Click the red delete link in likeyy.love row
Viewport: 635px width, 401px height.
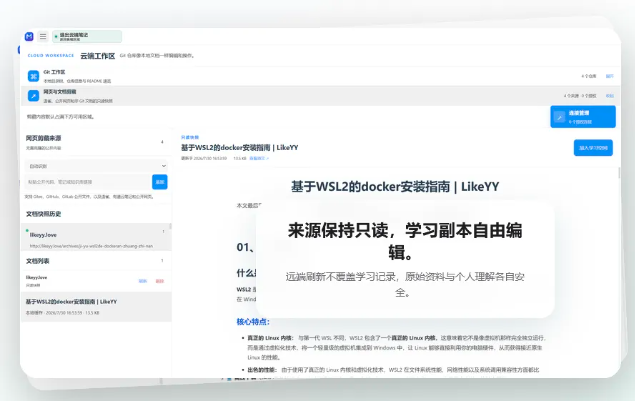(x=160, y=281)
